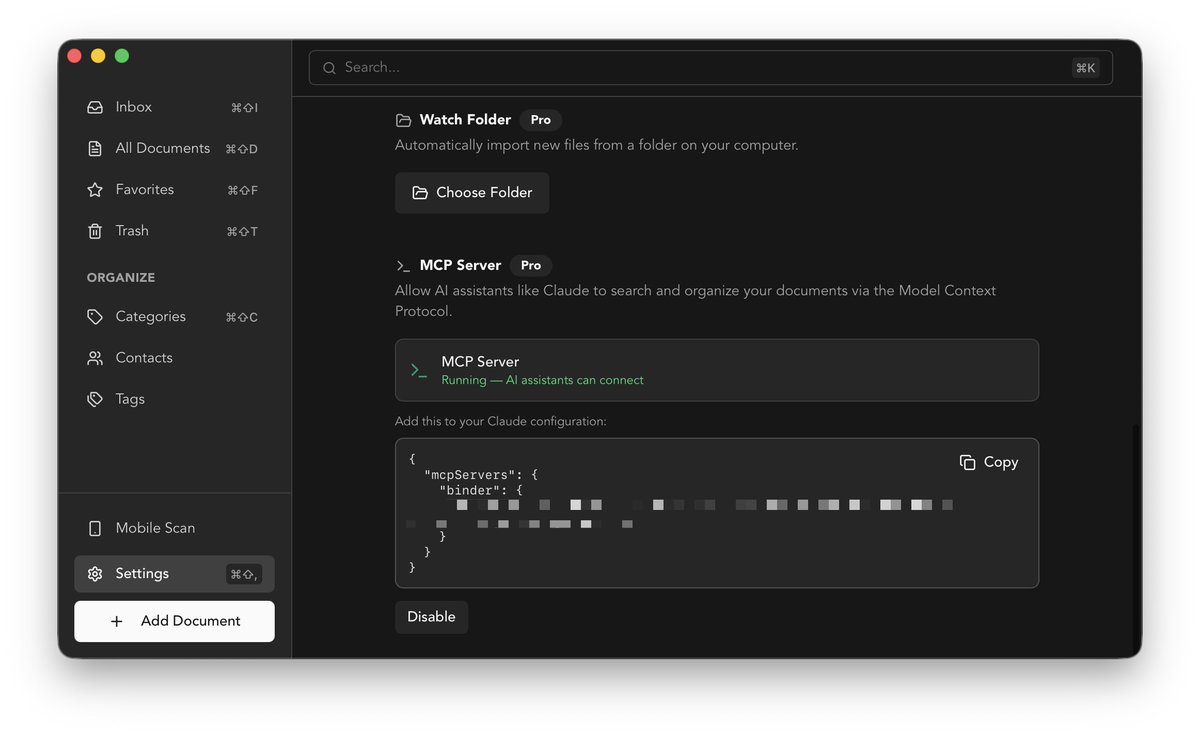Viewport: 1200px width, 735px height.
Task: Click the copy icon in code block
Action: click(967, 462)
